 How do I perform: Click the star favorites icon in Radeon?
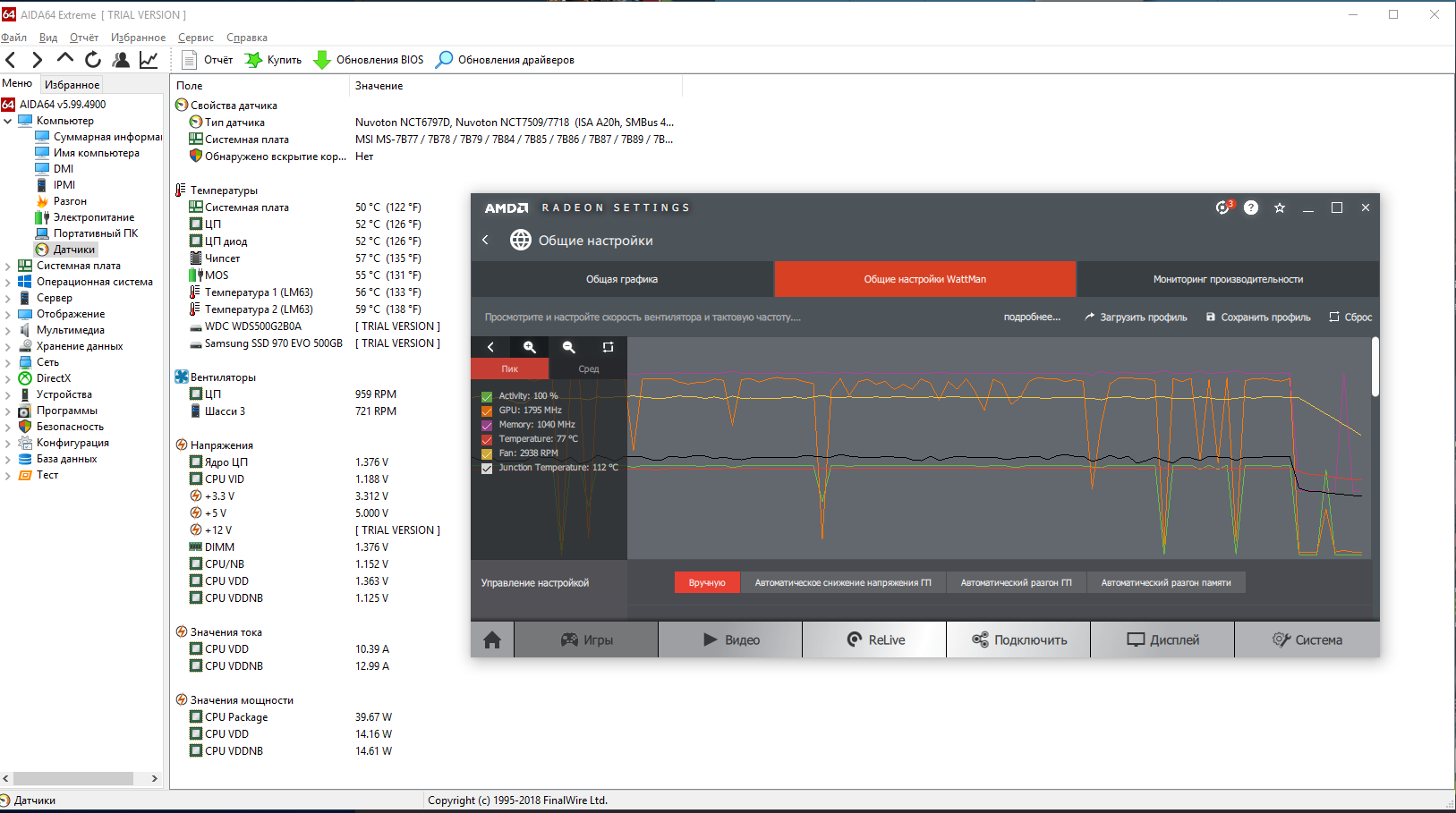pos(1280,207)
